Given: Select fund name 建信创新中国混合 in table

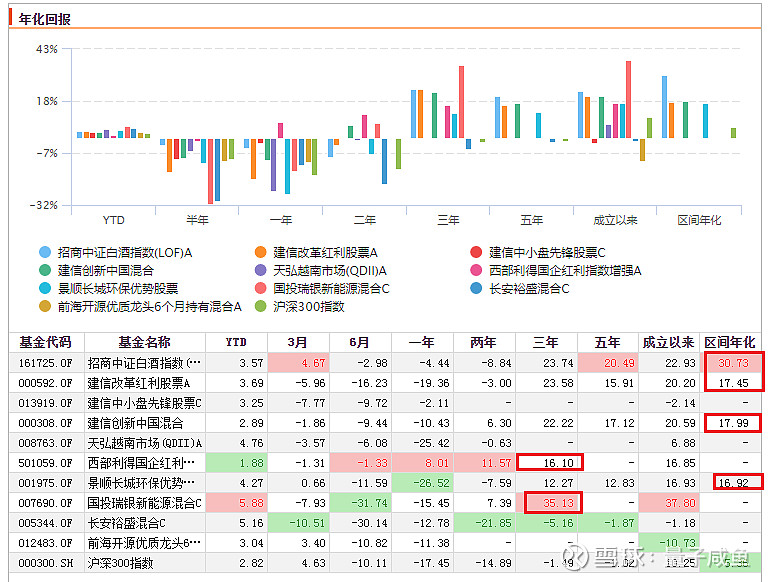Looking at the screenshot, I should click(x=135, y=423).
